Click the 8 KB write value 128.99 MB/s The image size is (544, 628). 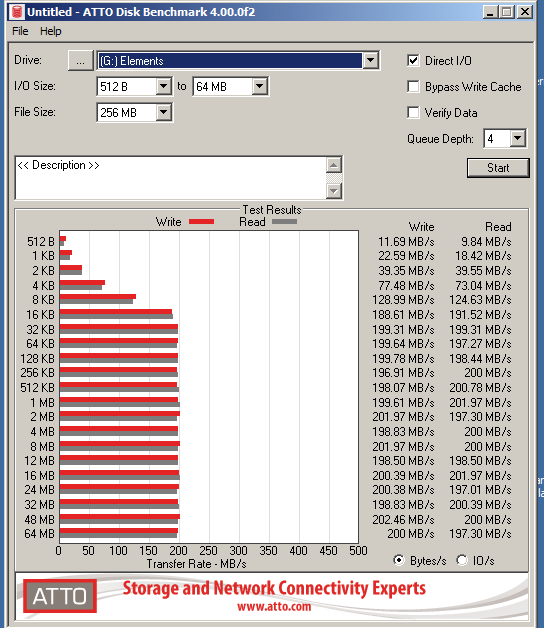[403, 300]
